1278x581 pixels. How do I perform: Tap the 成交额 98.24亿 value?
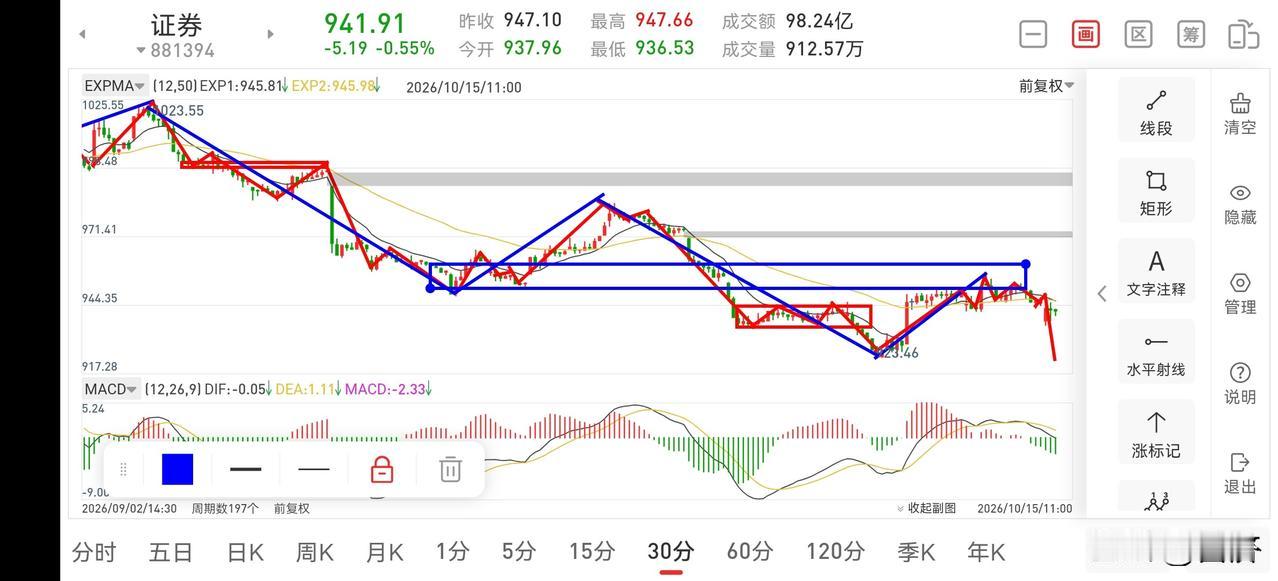click(820, 20)
